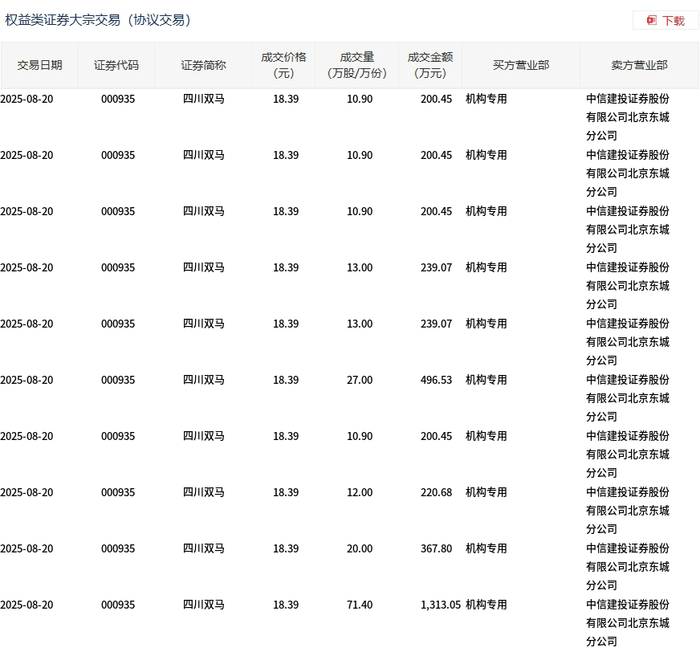Click the 成交量(万股/万份) column header
Image resolution: width=700 pixels, height=652 pixels.
click(357, 65)
